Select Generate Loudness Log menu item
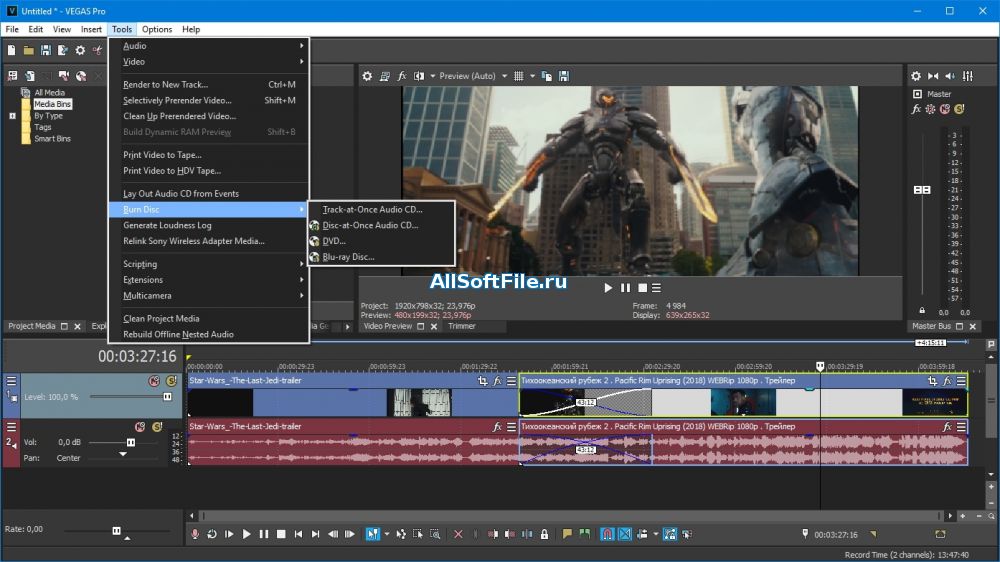This screenshot has width=1000, height=562. pyautogui.click(x=209, y=225)
